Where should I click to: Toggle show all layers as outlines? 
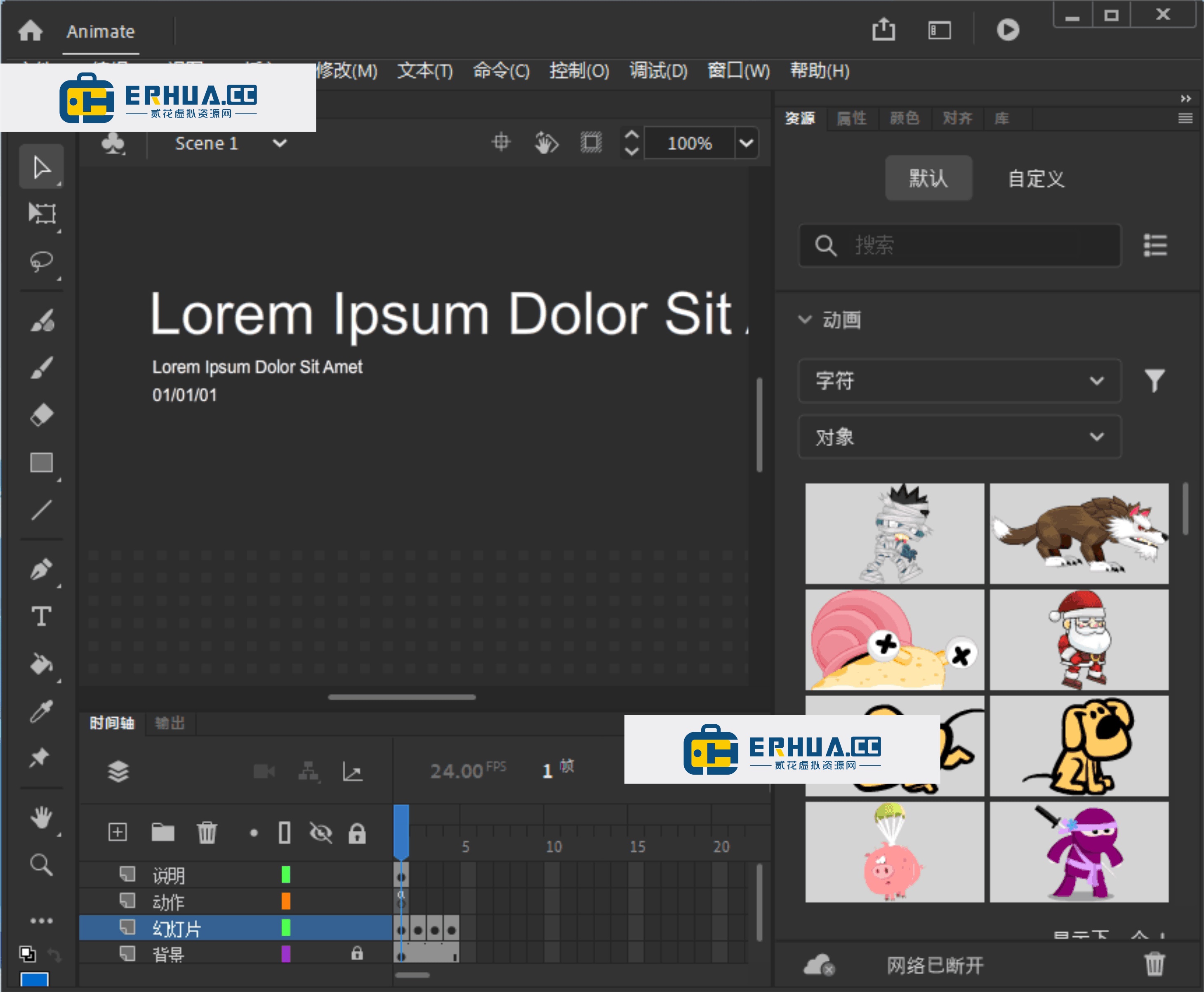coord(285,832)
